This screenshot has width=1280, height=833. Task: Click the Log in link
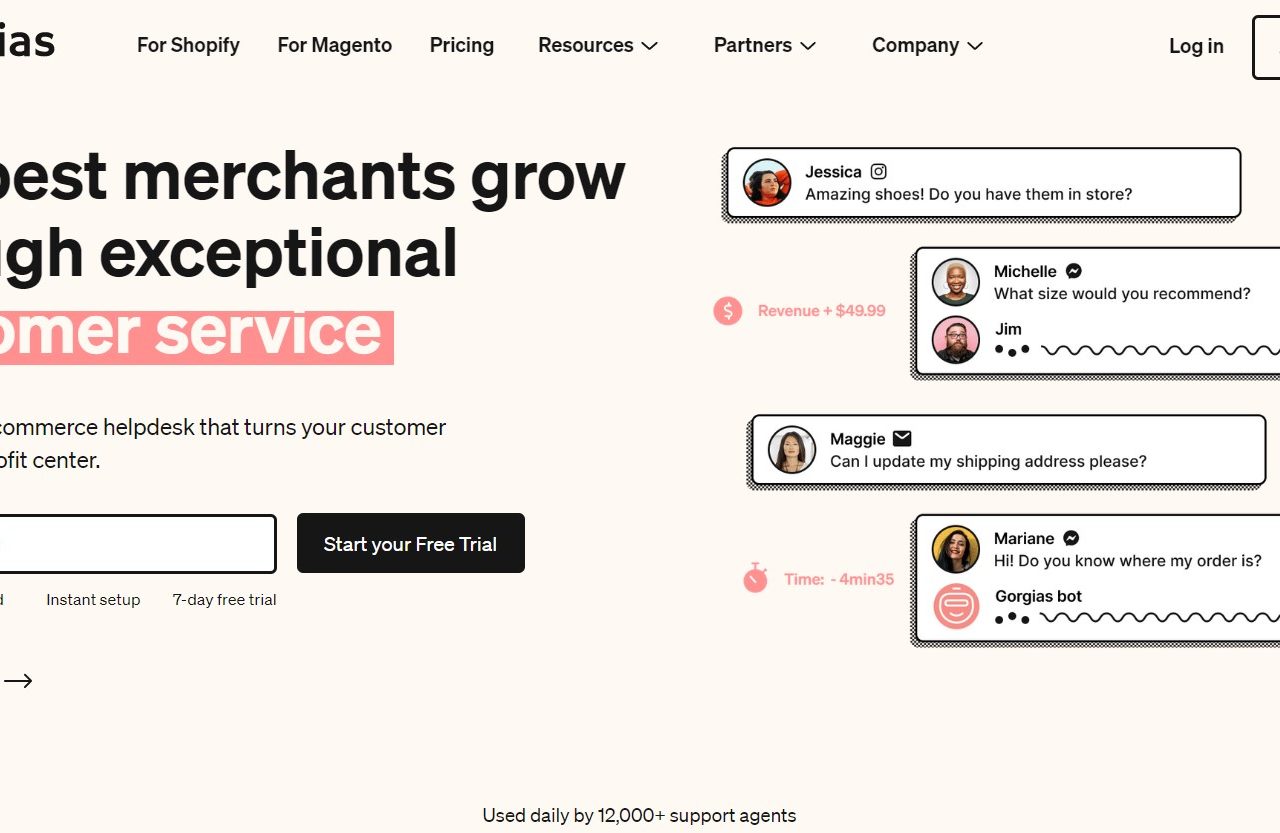click(x=1196, y=46)
